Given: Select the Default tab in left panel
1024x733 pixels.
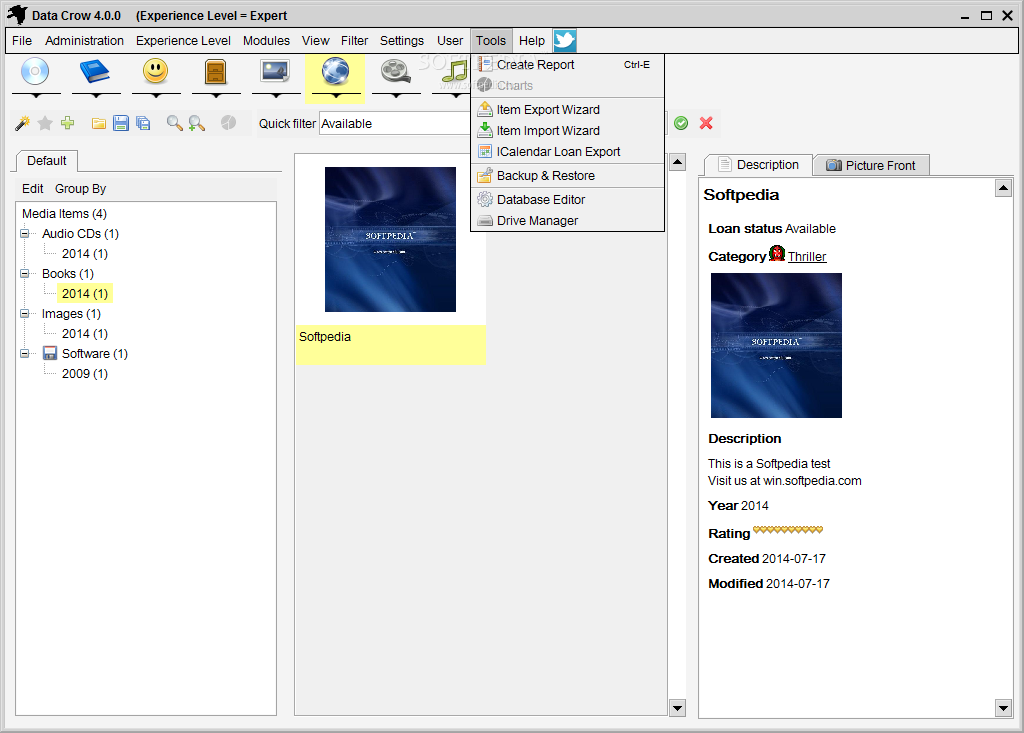Looking at the screenshot, I should click(x=46, y=161).
